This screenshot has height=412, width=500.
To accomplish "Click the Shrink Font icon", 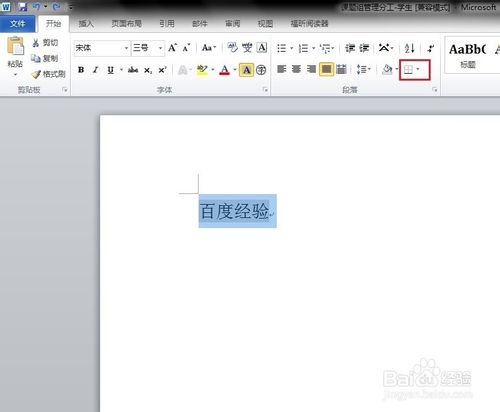I will [186, 48].
